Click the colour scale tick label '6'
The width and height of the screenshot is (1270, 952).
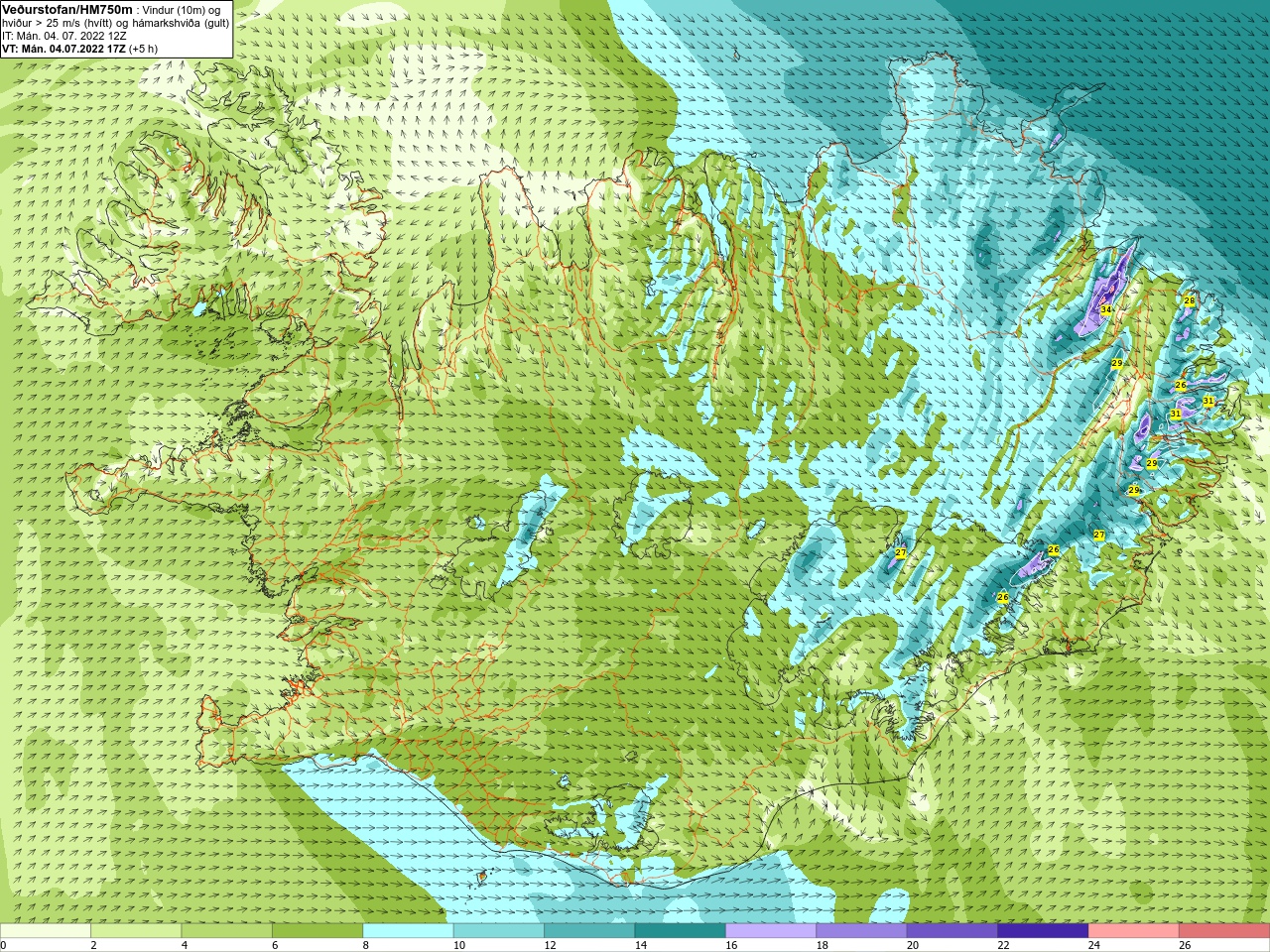(x=275, y=945)
